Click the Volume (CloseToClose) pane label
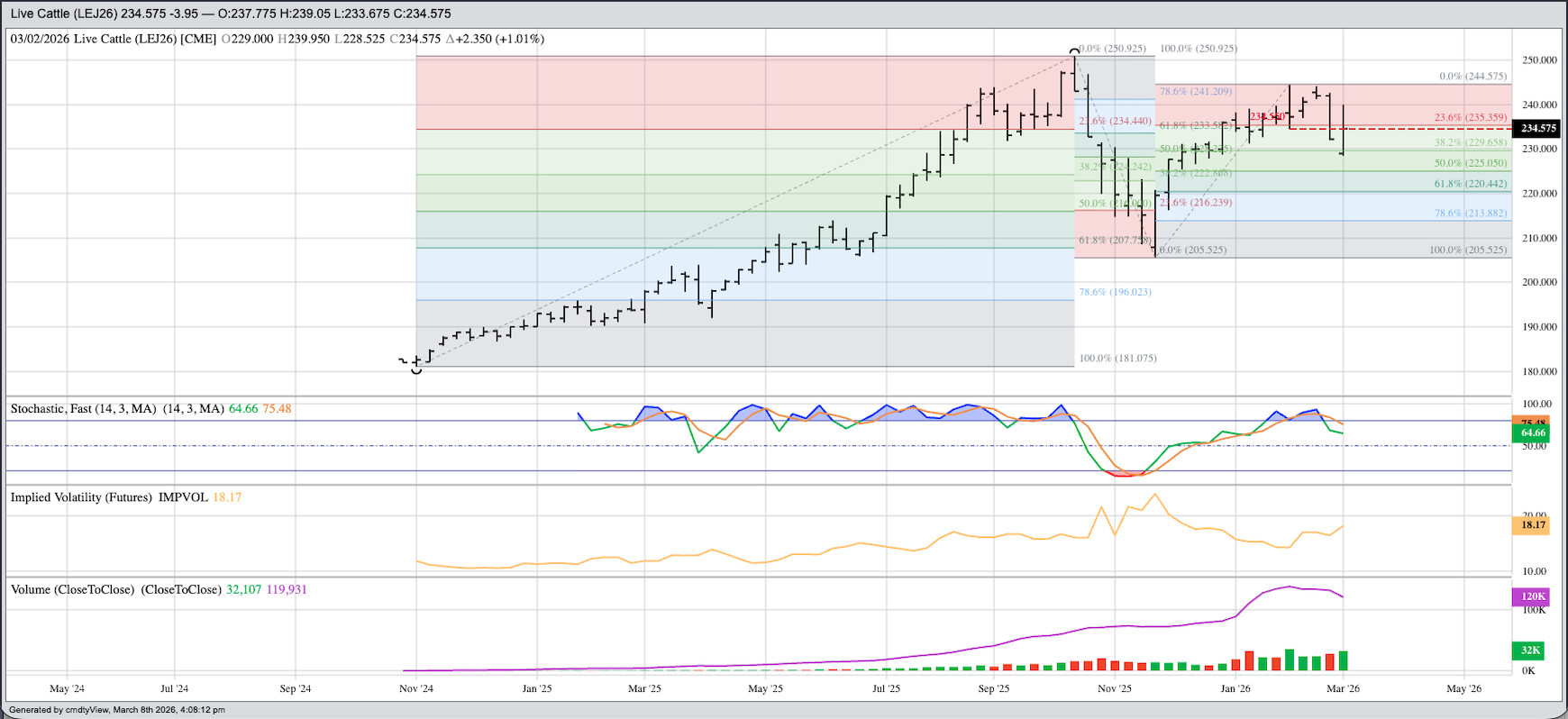 click(x=115, y=590)
